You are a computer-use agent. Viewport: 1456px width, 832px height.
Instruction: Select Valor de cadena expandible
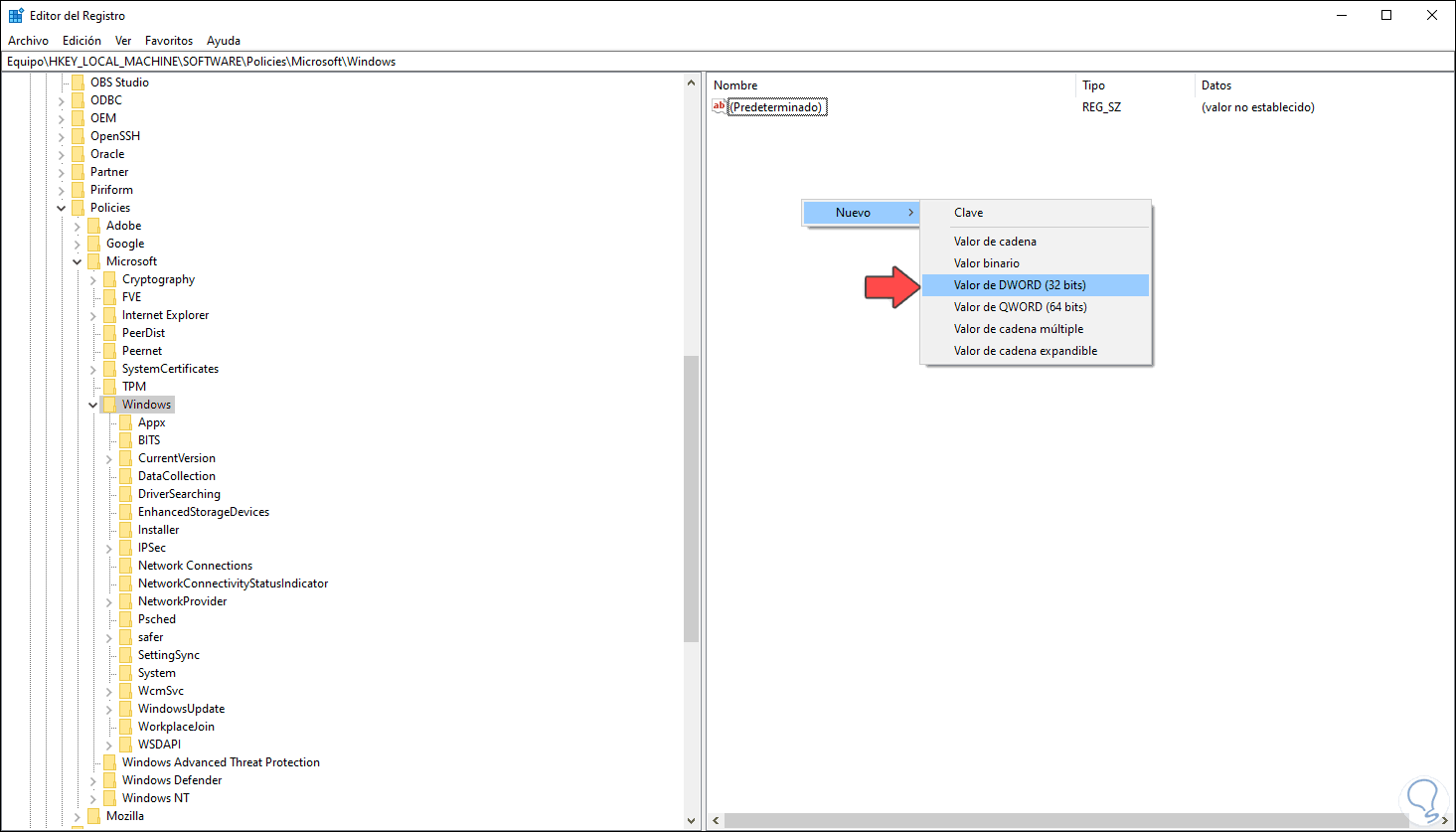(1036, 351)
